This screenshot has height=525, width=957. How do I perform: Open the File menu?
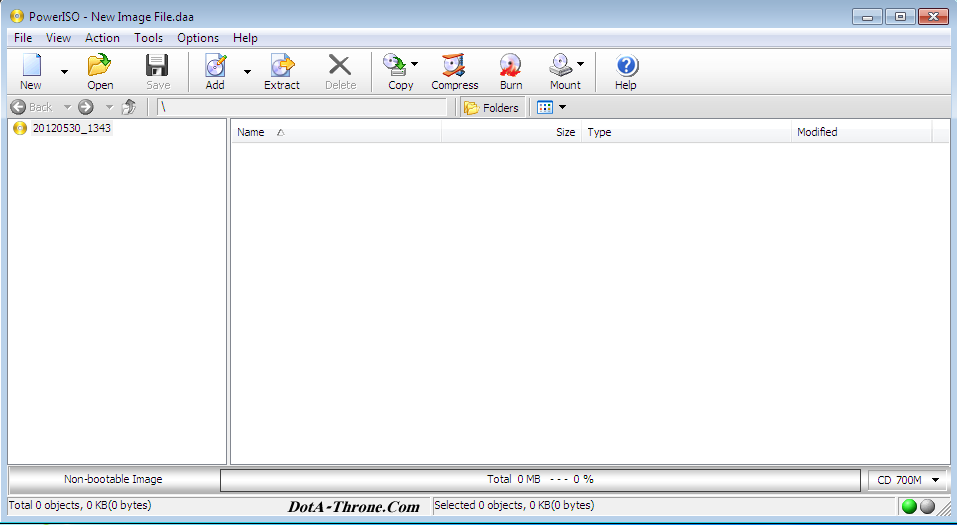click(x=23, y=38)
